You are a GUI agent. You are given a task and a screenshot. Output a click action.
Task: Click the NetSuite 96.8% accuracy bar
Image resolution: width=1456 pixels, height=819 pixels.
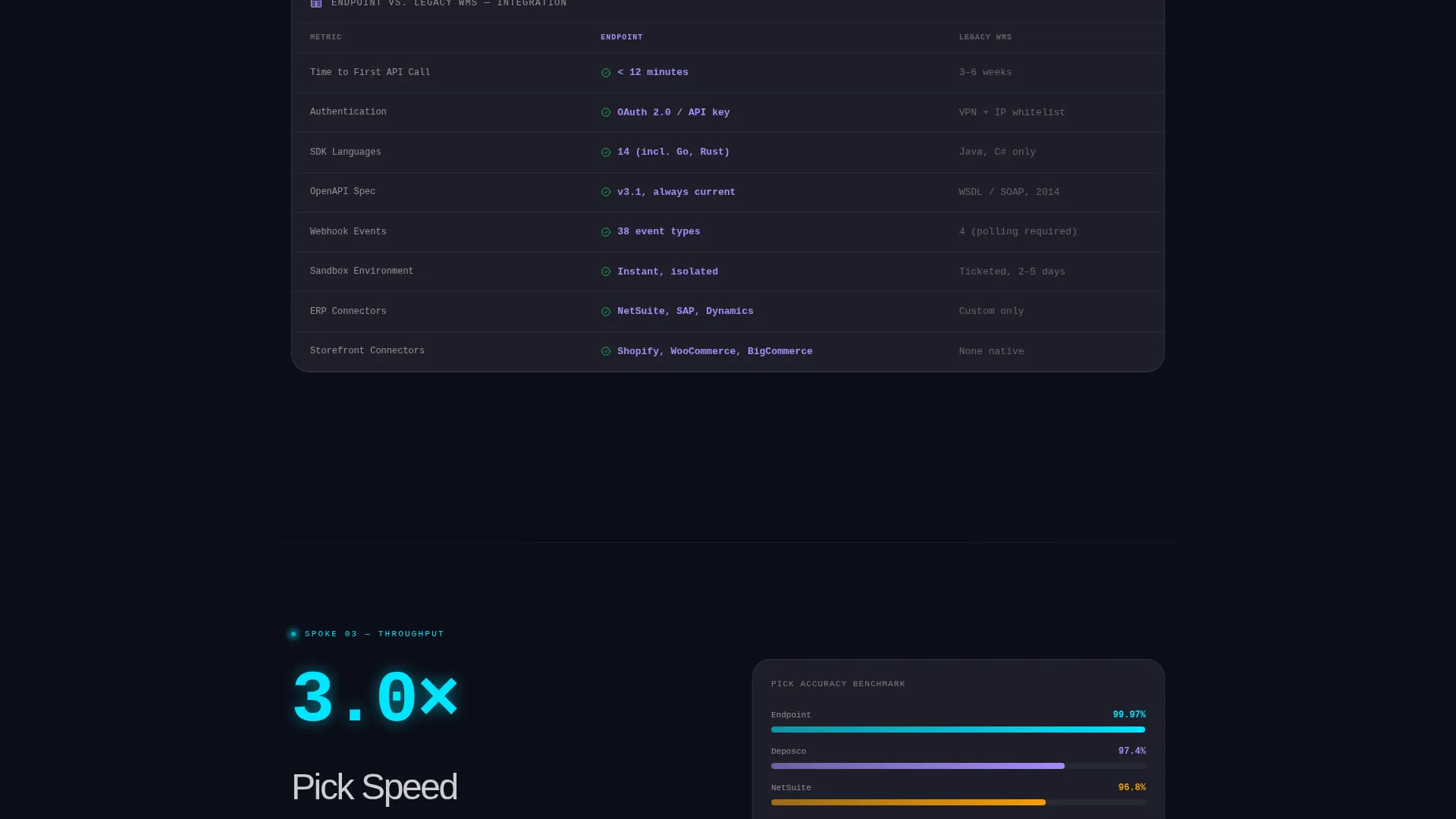pyautogui.click(x=959, y=802)
